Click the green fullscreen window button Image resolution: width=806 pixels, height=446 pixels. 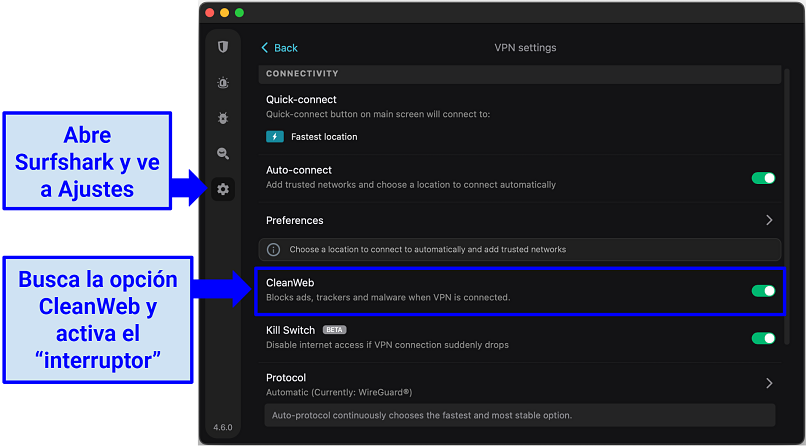coord(240,13)
